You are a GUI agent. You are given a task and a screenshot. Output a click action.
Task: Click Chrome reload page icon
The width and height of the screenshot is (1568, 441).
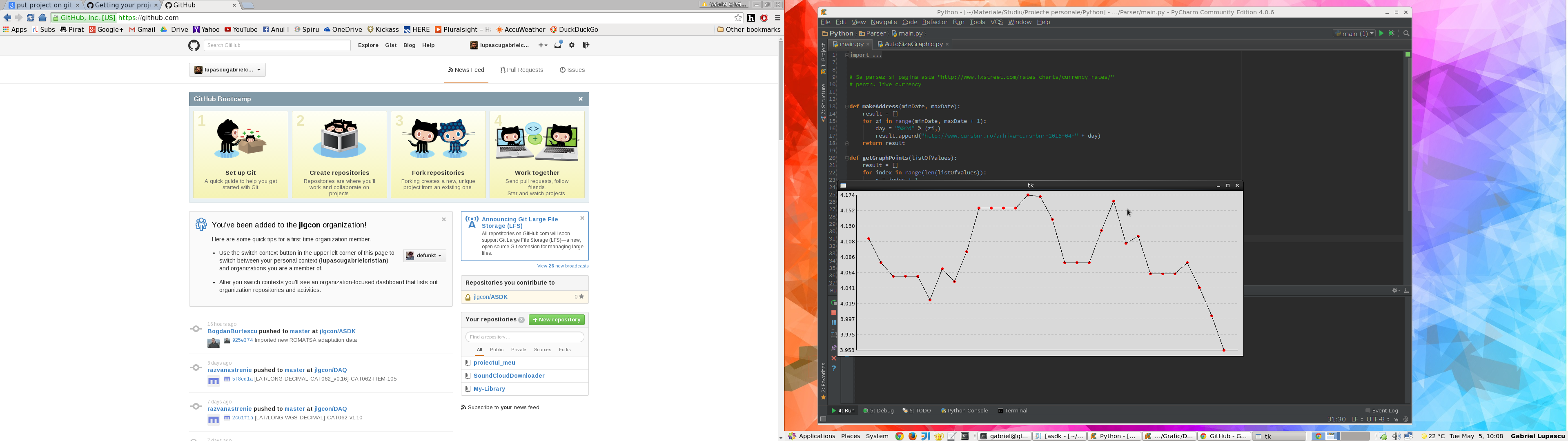[31, 18]
